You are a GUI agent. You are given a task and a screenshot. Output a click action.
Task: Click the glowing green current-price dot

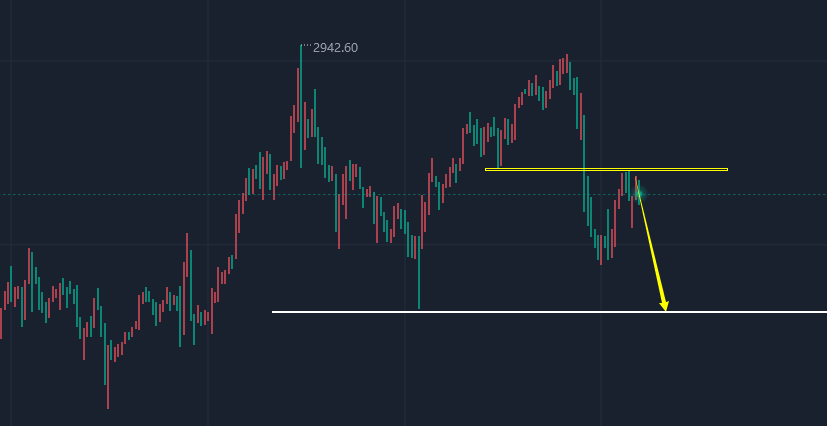coord(638,194)
